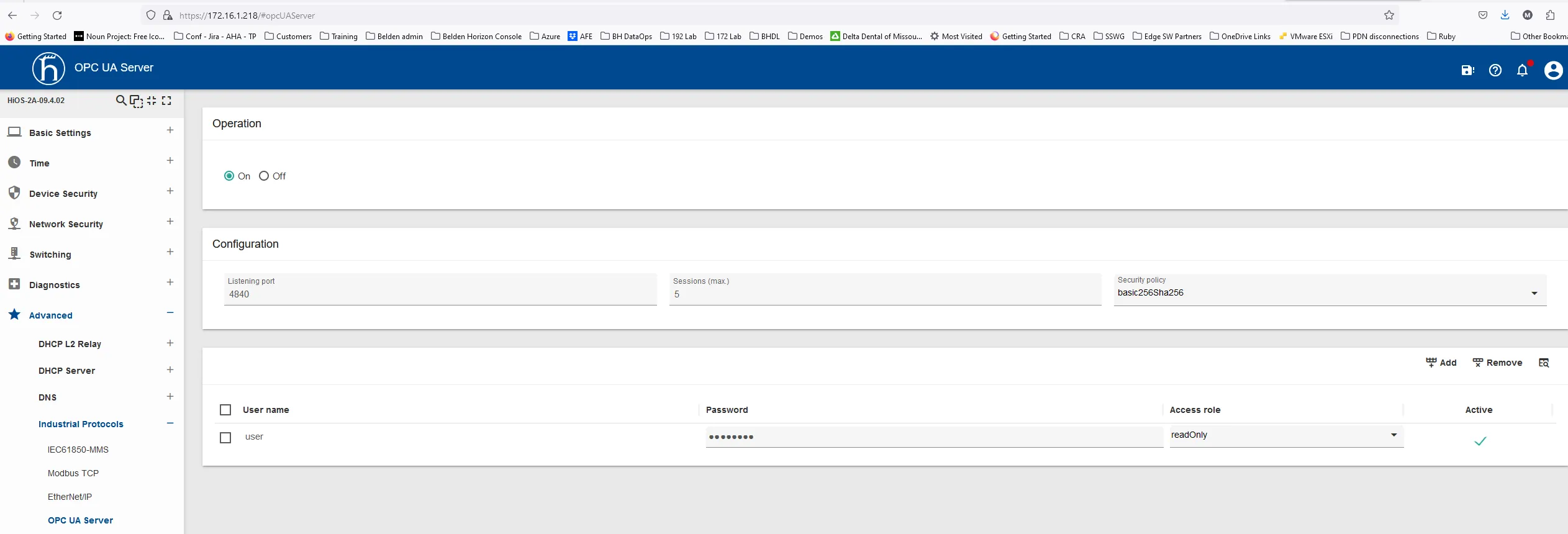Click the Add button above the user table

coord(1441,363)
